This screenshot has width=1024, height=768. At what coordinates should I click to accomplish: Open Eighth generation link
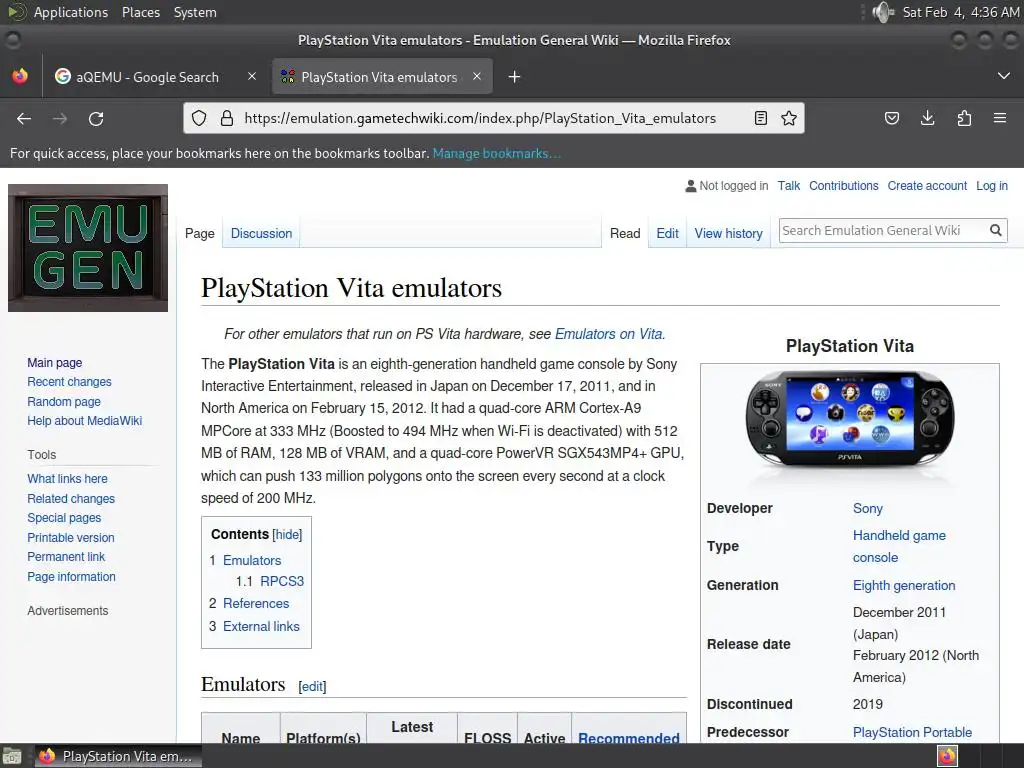point(904,585)
